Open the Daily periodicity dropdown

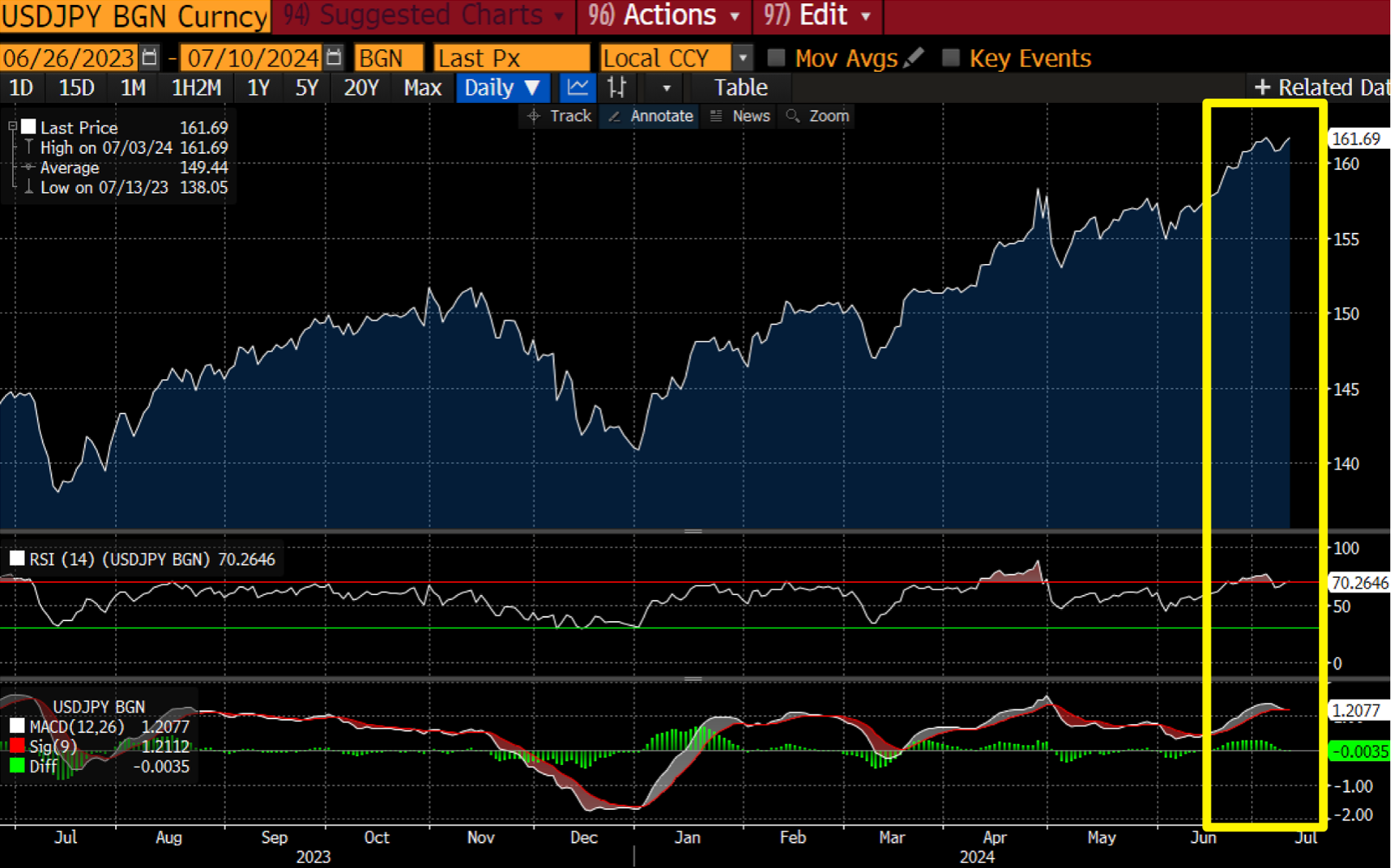502,87
